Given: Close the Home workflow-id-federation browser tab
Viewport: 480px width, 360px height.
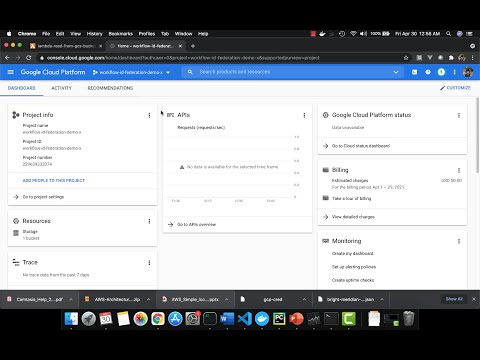Looking at the screenshot, I should pyautogui.click(x=180, y=46).
